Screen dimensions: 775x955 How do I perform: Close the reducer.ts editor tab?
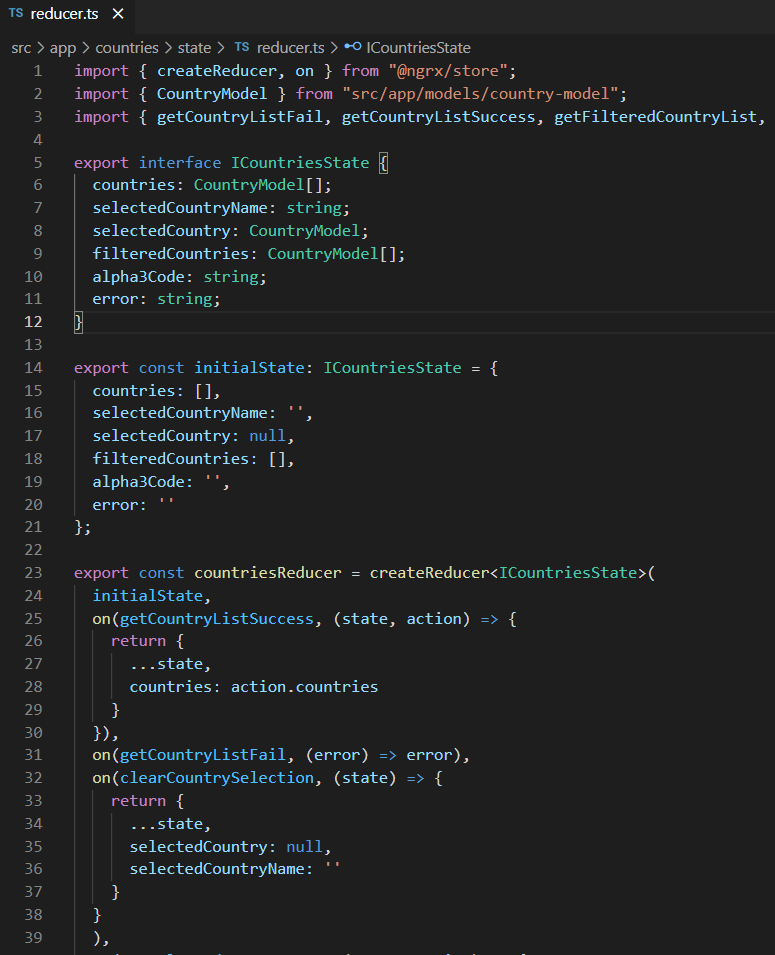pos(117,15)
